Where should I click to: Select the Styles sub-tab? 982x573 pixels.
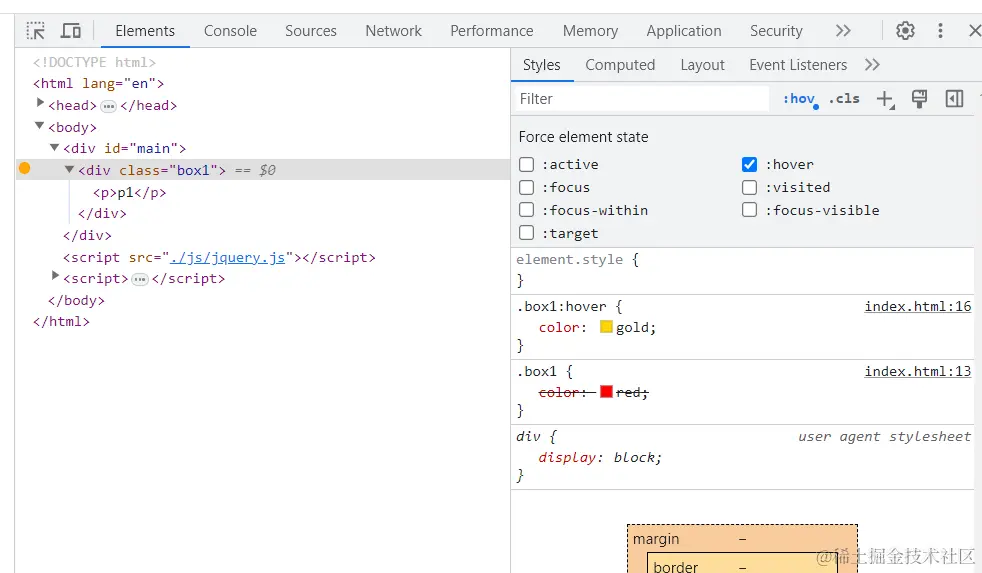(542, 65)
